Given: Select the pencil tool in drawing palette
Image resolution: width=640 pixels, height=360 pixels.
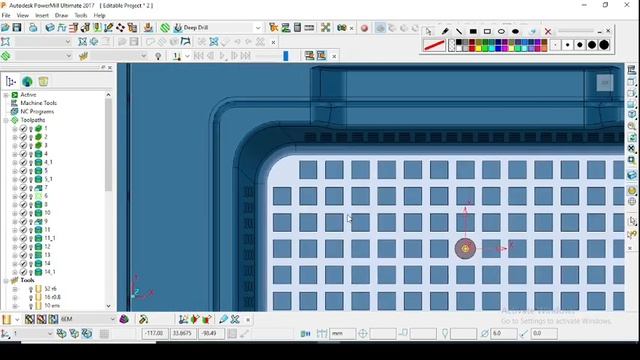Looking at the screenshot, I should tap(445, 31).
